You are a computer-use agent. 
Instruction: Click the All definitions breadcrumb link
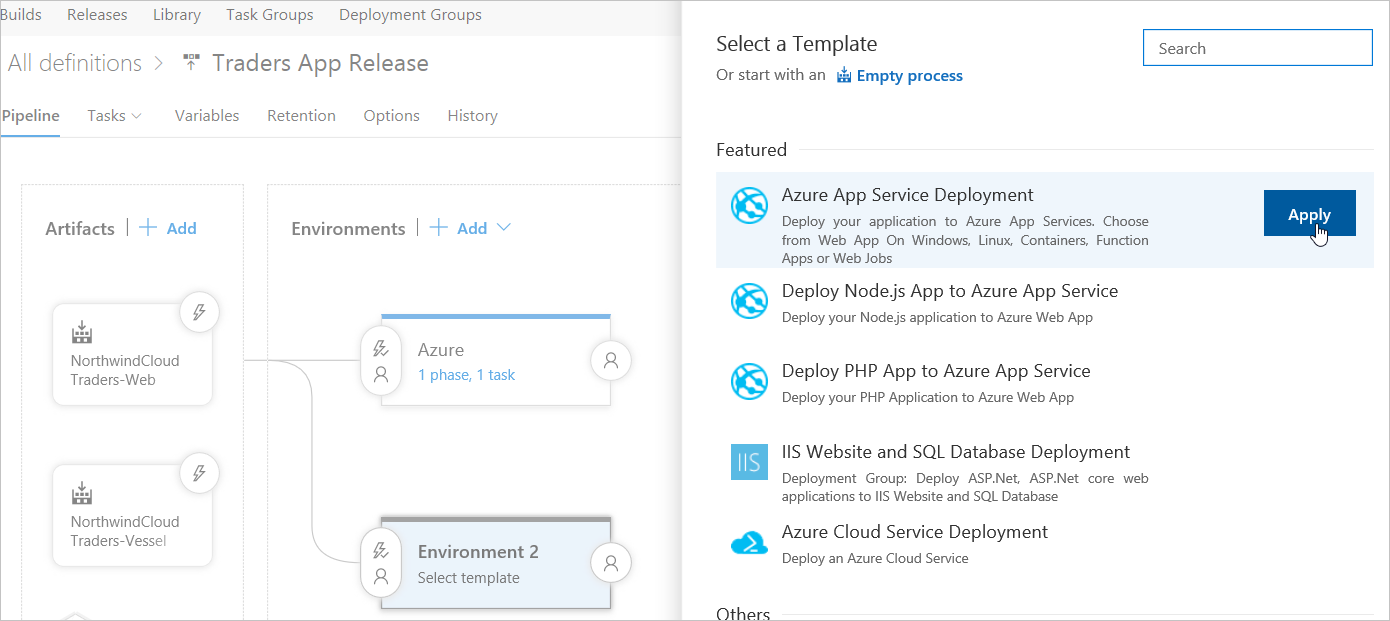75,63
